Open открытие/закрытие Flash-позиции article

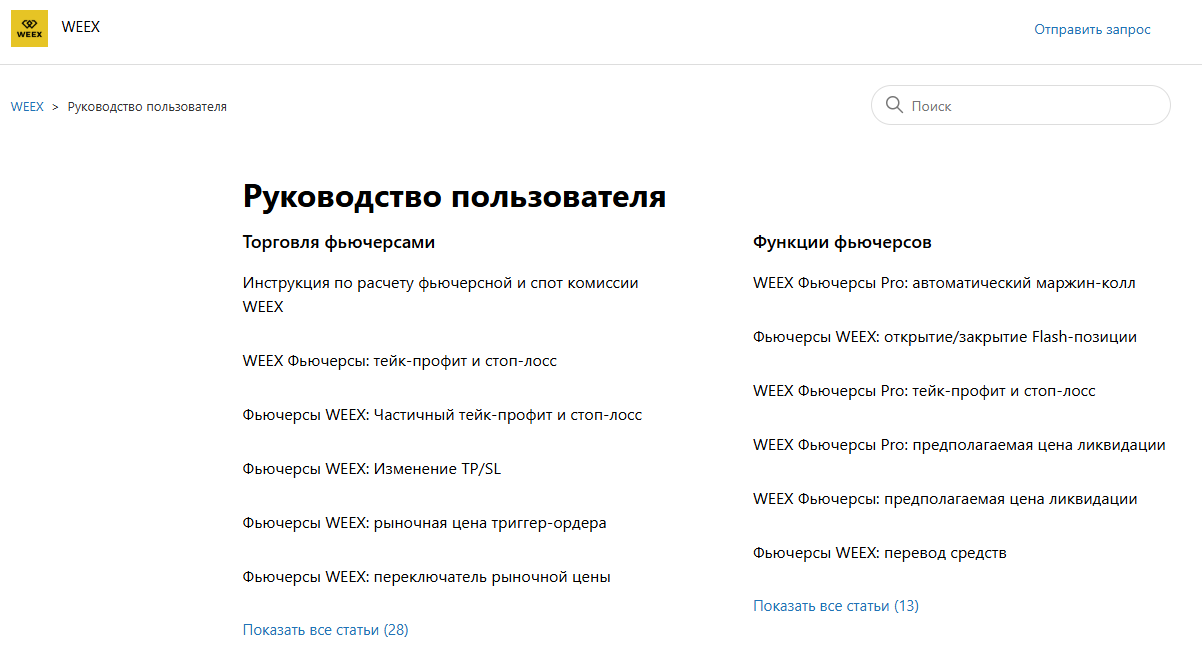945,337
